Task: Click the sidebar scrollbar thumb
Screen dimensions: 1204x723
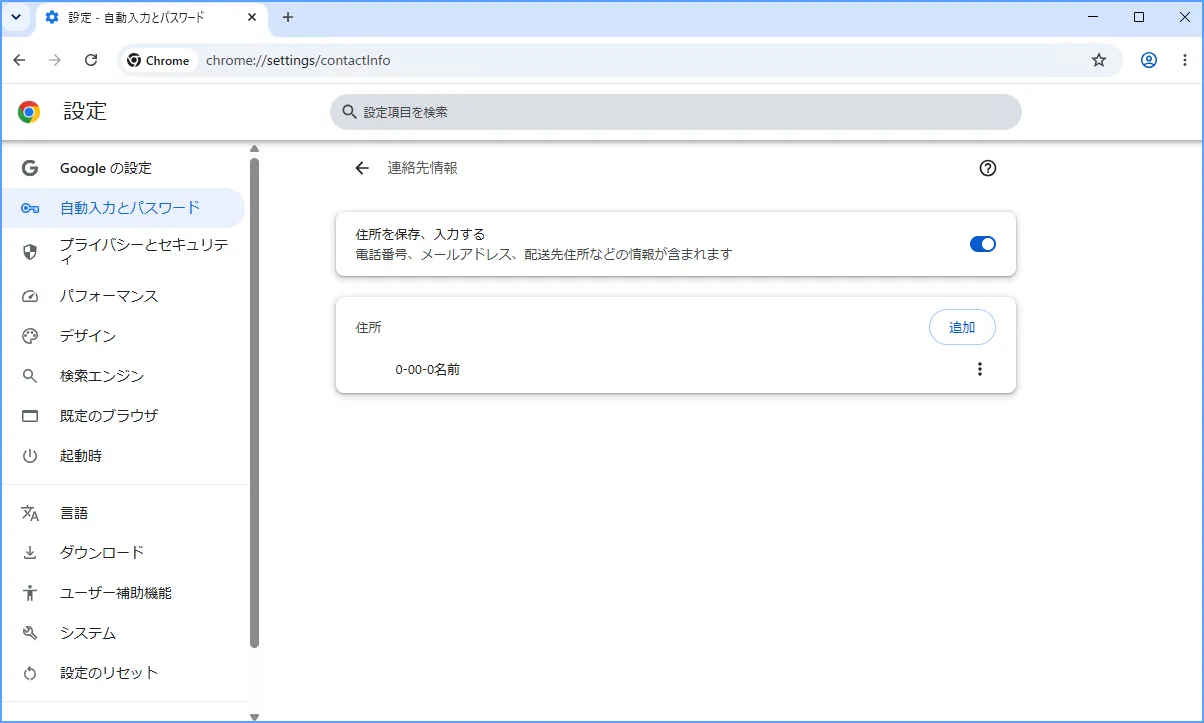Action: click(x=254, y=402)
